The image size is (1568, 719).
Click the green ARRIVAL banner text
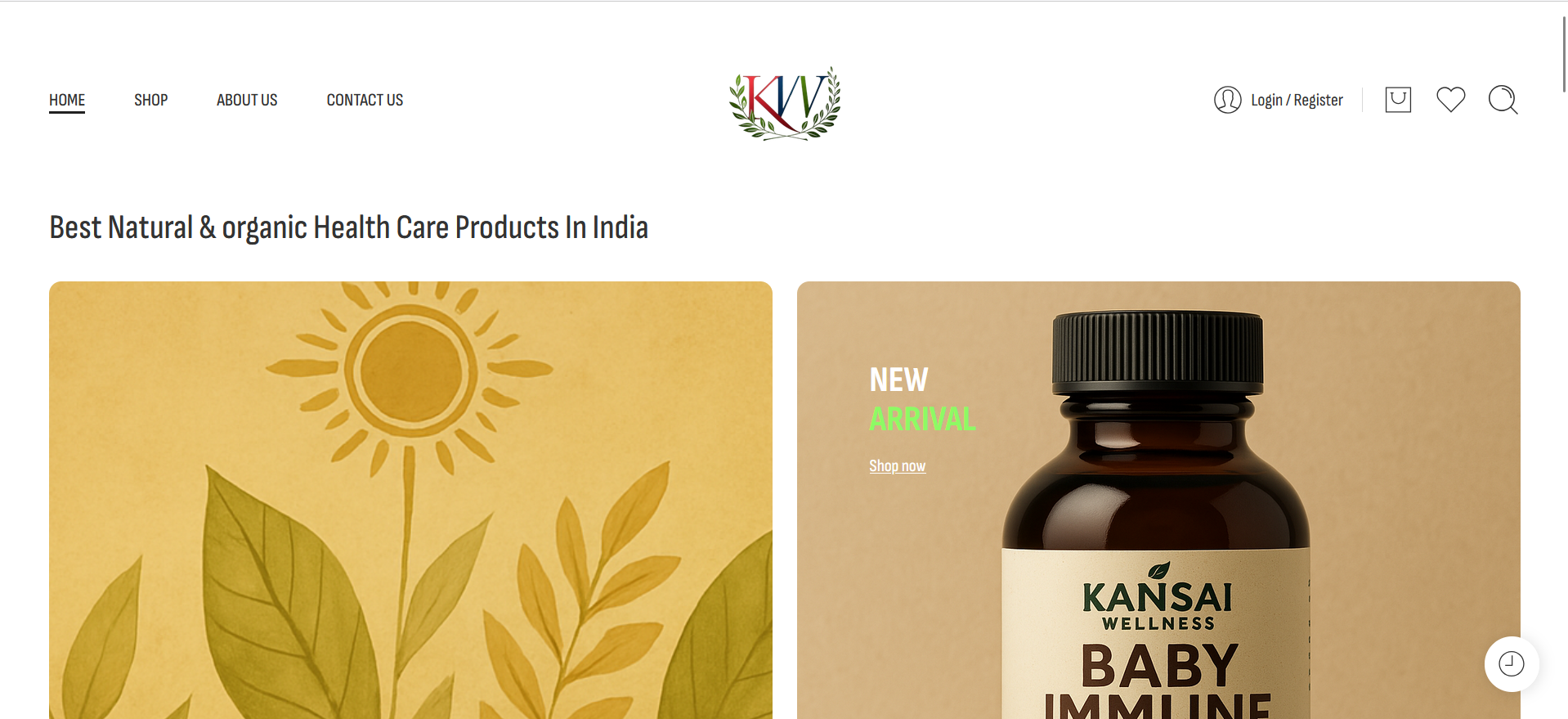tap(922, 419)
